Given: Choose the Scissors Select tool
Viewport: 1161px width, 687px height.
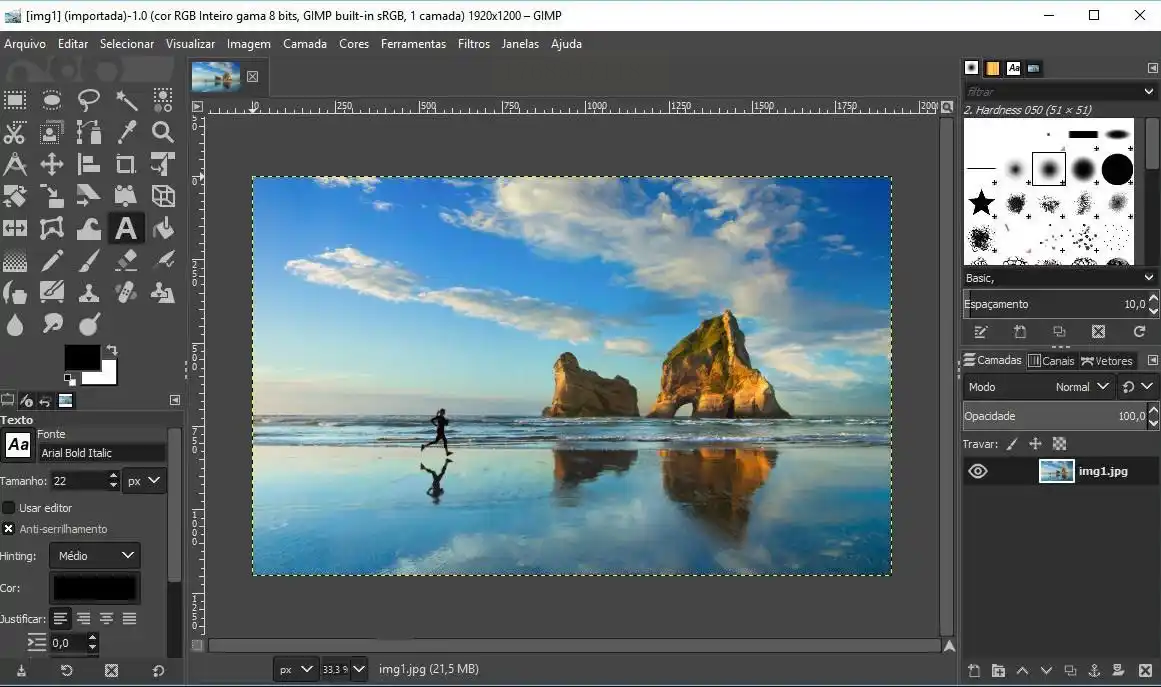Looking at the screenshot, I should pyautogui.click(x=15, y=132).
